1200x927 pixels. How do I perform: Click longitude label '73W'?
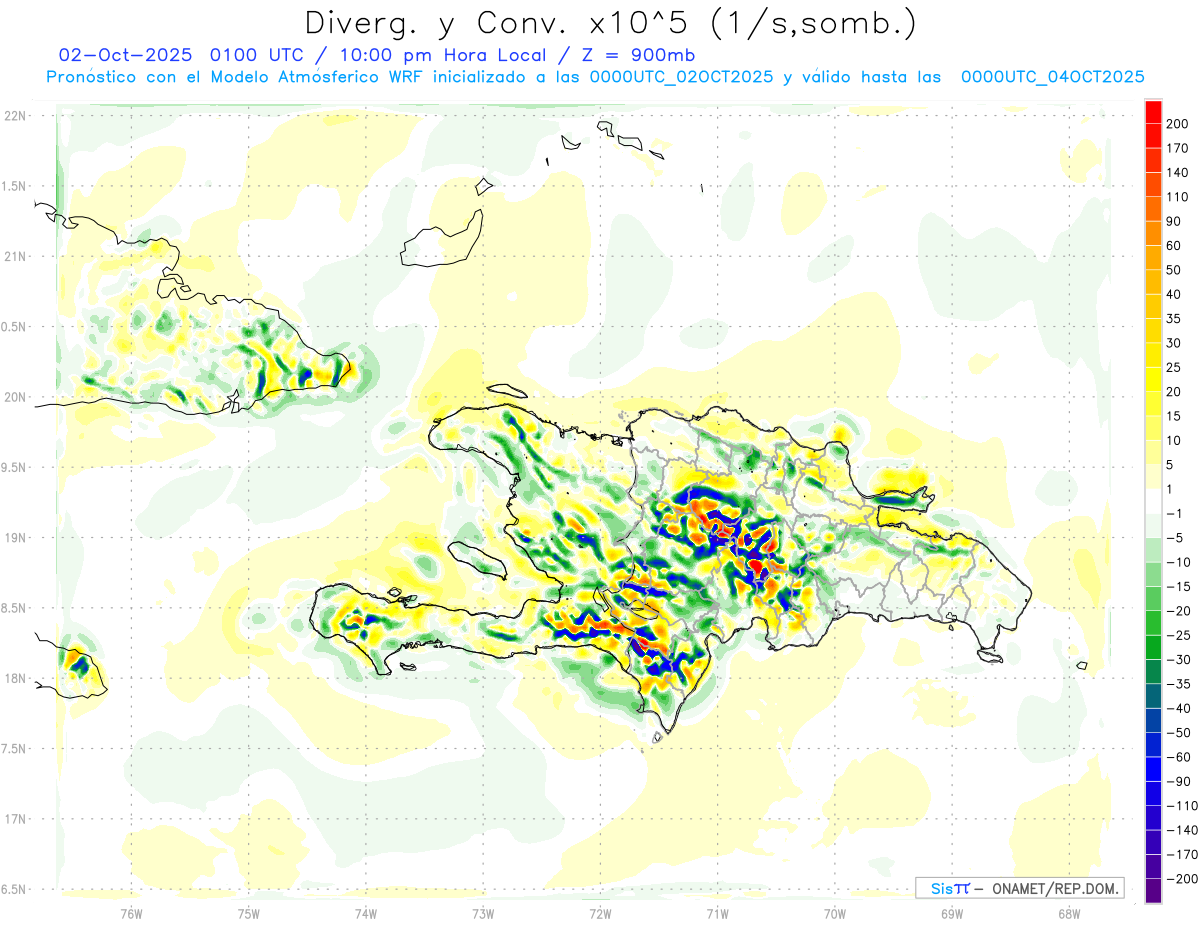click(x=483, y=912)
